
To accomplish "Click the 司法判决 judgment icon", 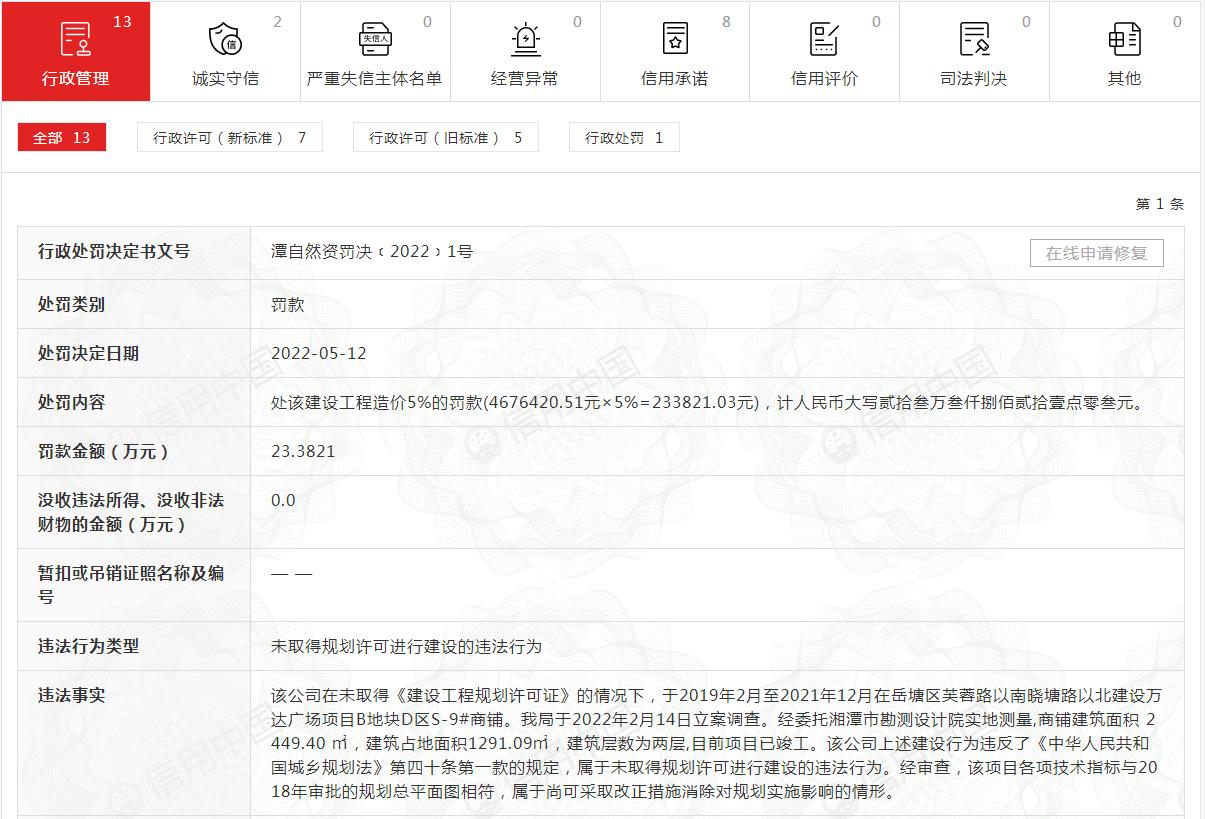I will [x=973, y=37].
